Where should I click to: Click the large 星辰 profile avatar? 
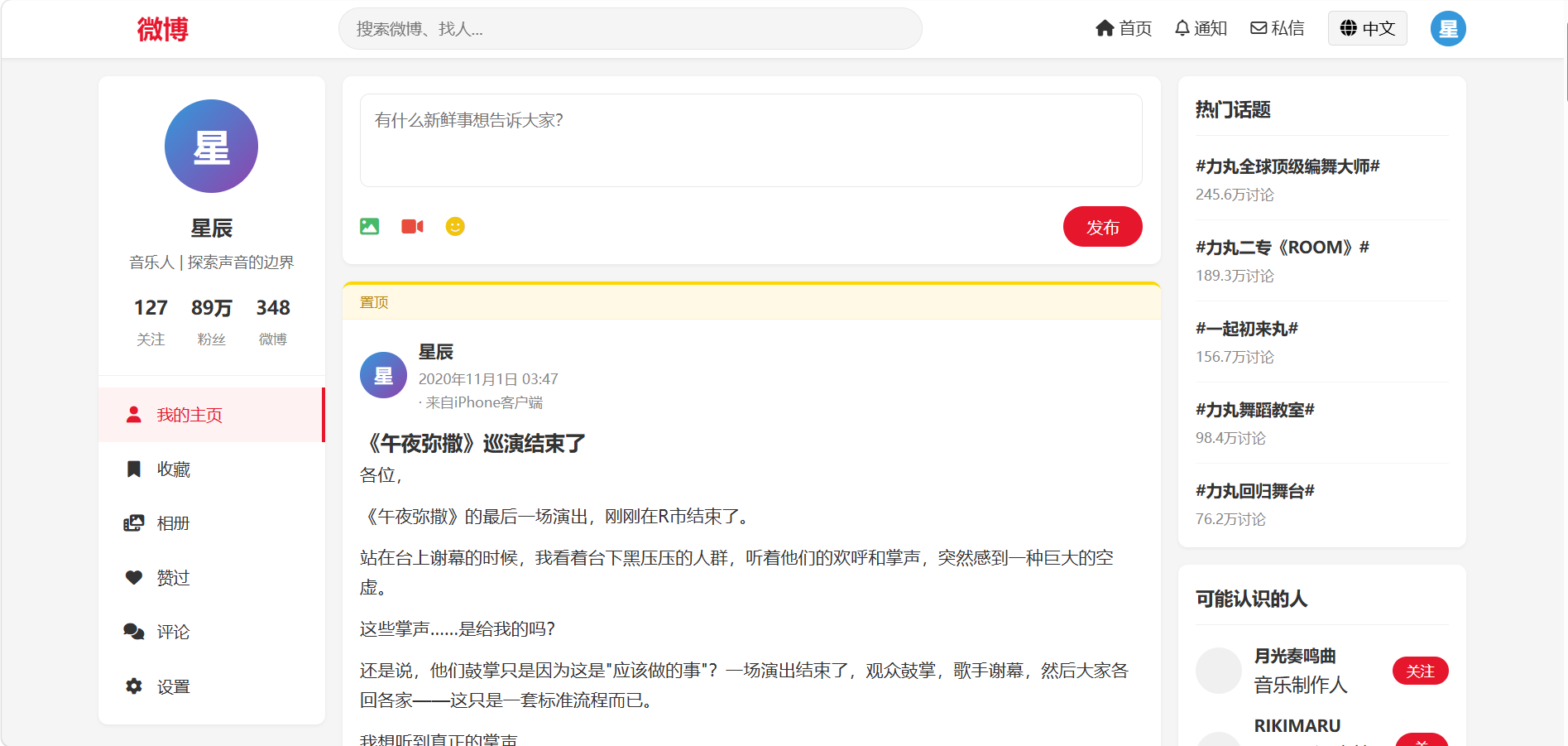coord(211,147)
